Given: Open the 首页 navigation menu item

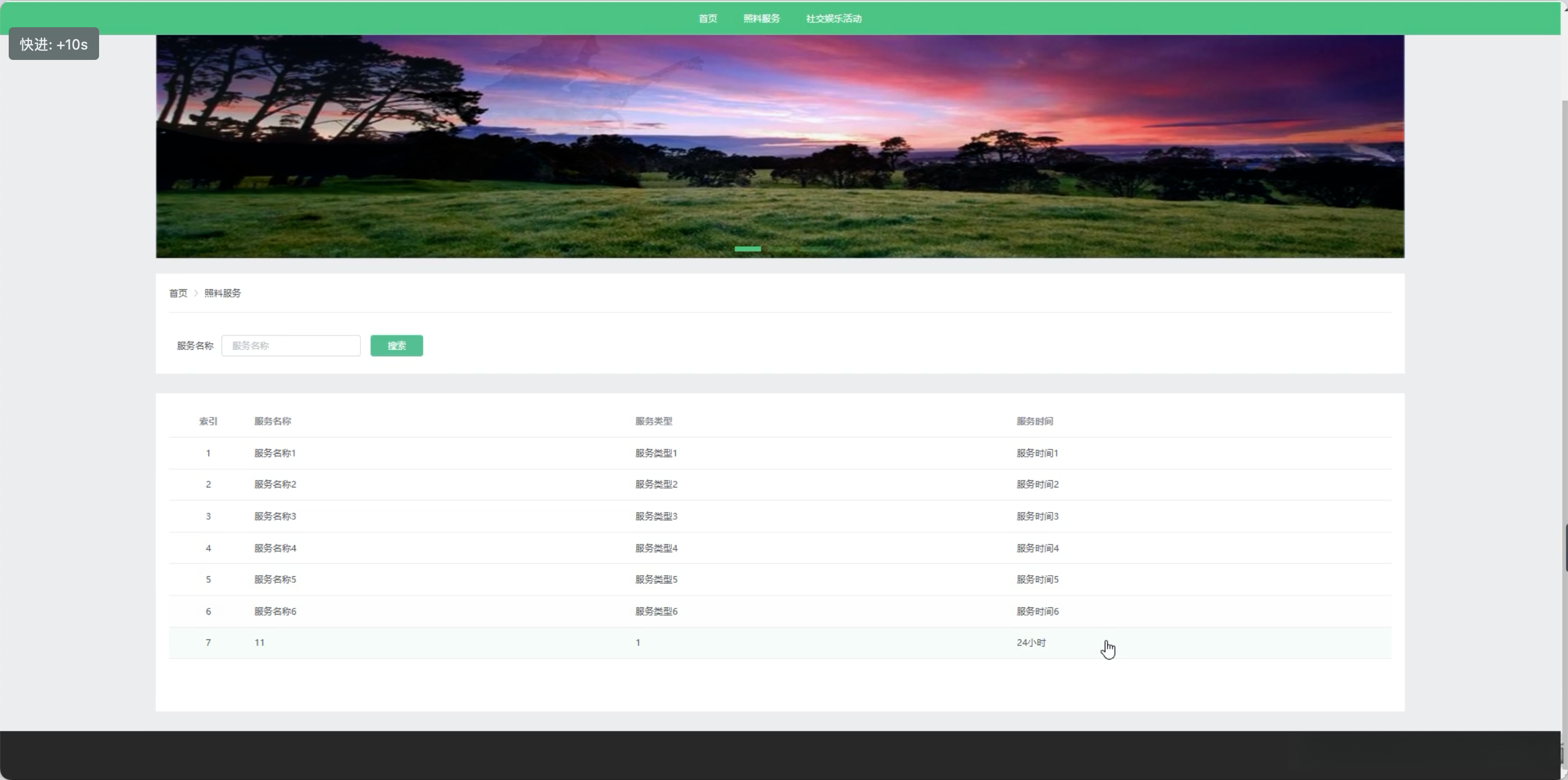Looking at the screenshot, I should point(707,19).
